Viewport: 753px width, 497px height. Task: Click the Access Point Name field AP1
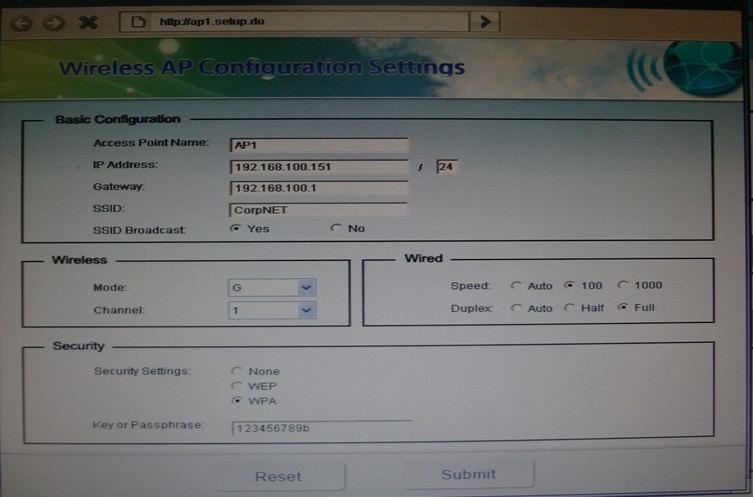tap(319, 145)
